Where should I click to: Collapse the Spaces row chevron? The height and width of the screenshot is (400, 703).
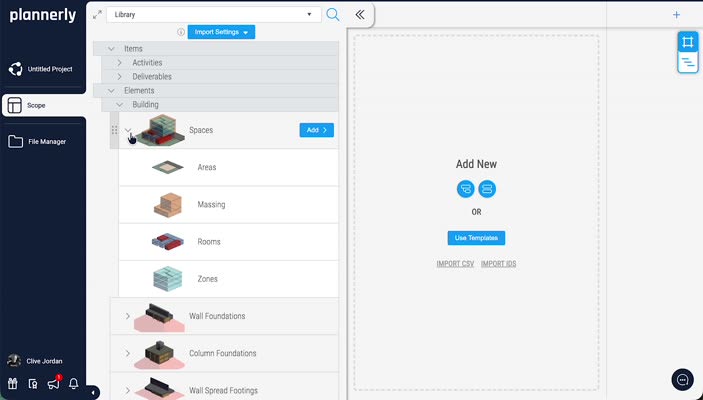click(128, 130)
